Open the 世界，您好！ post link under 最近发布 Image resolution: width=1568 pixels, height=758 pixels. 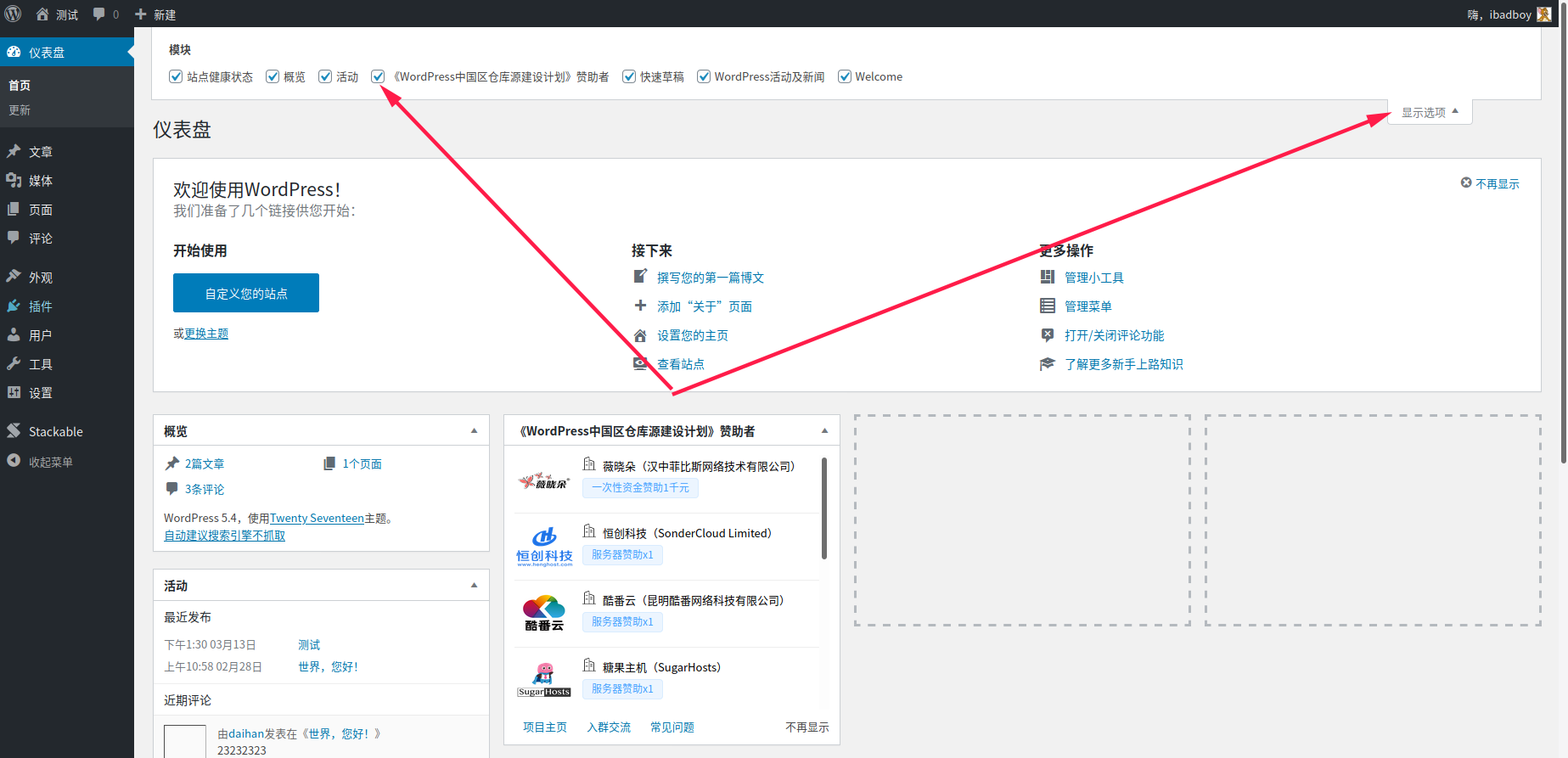click(329, 667)
